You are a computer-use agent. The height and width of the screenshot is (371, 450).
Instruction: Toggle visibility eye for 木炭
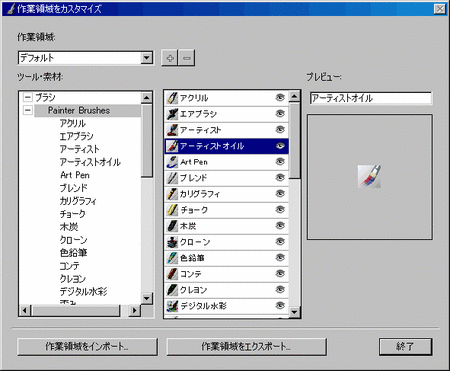click(x=280, y=225)
